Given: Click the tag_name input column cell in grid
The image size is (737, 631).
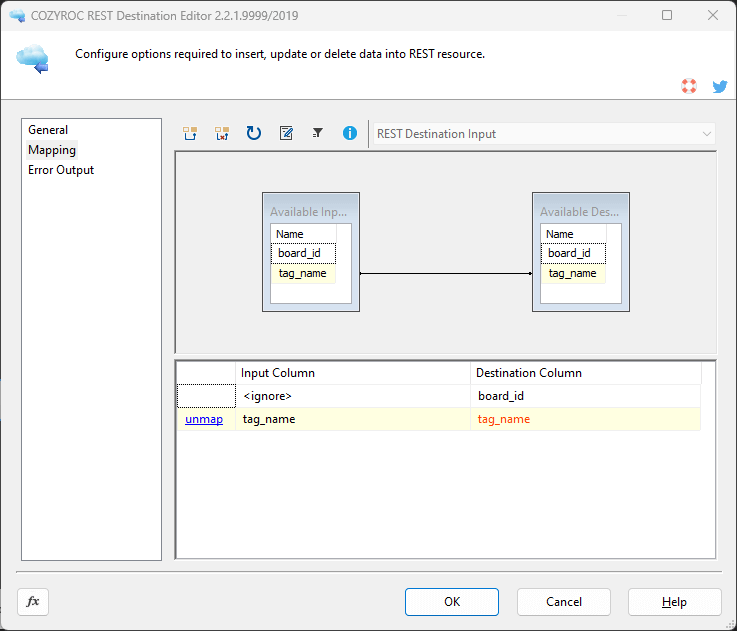Looking at the screenshot, I should click(x=353, y=419).
